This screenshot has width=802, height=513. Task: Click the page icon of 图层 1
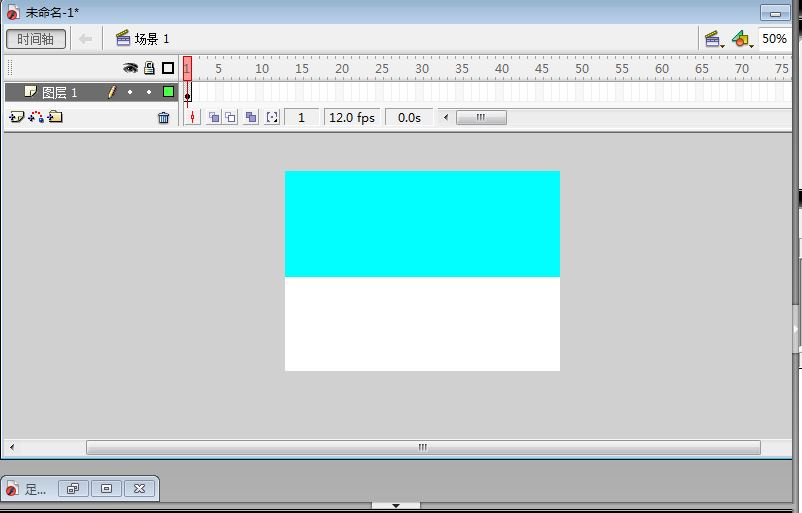(x=31, y=92)
